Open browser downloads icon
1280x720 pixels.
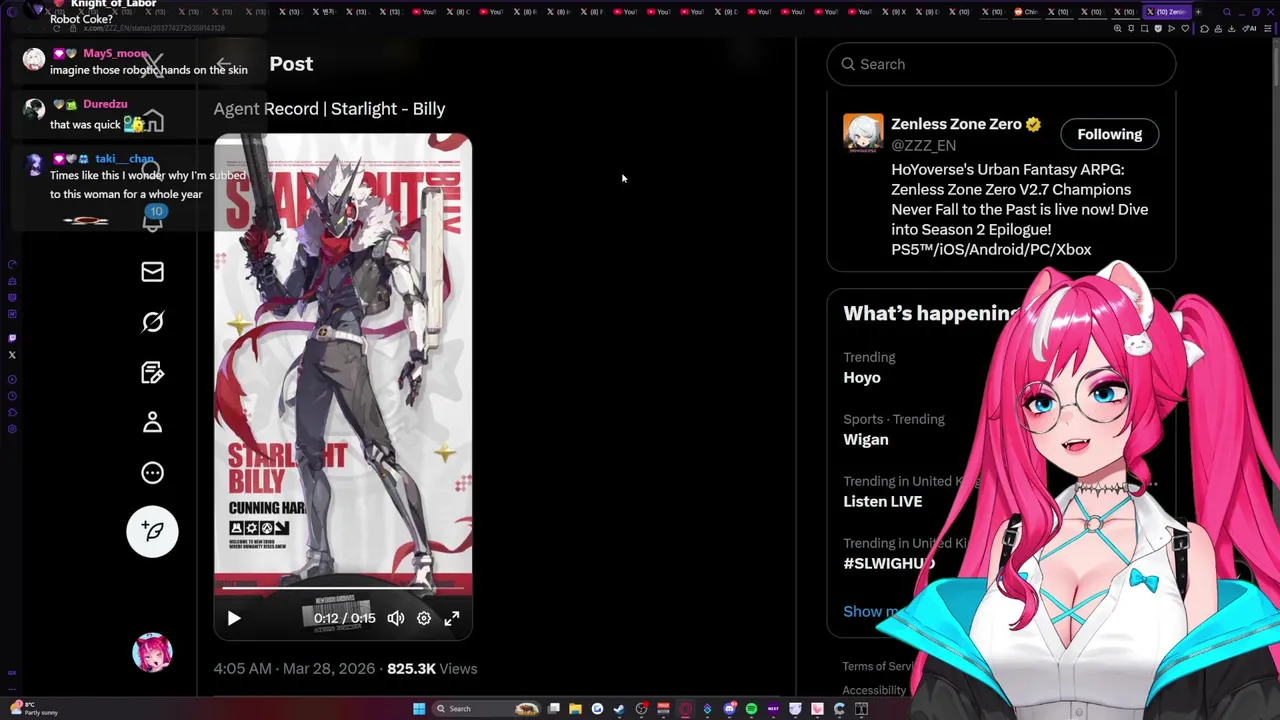pos(1231,29)
